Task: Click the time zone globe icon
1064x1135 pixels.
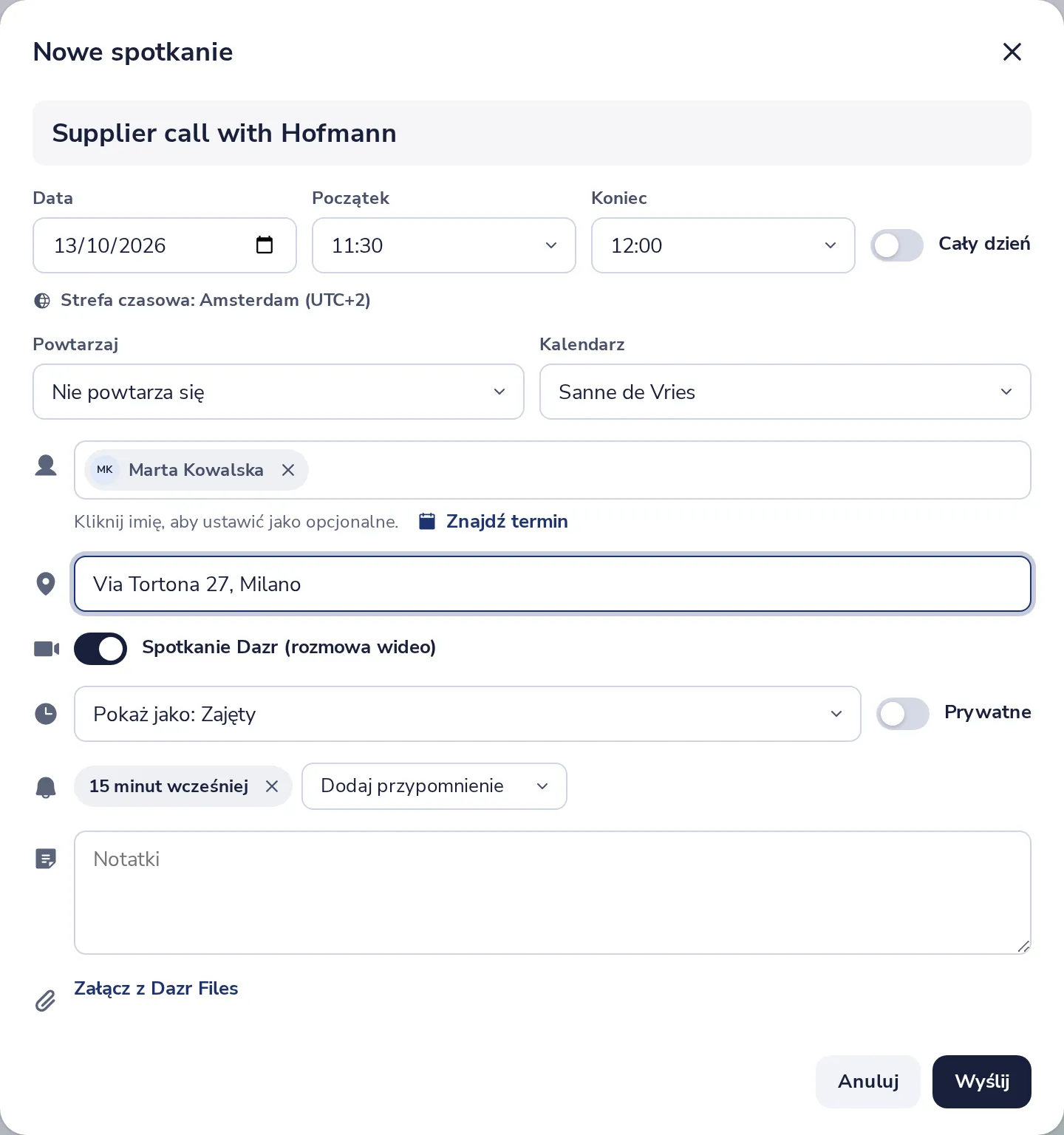Action: [x=43, y=301]
